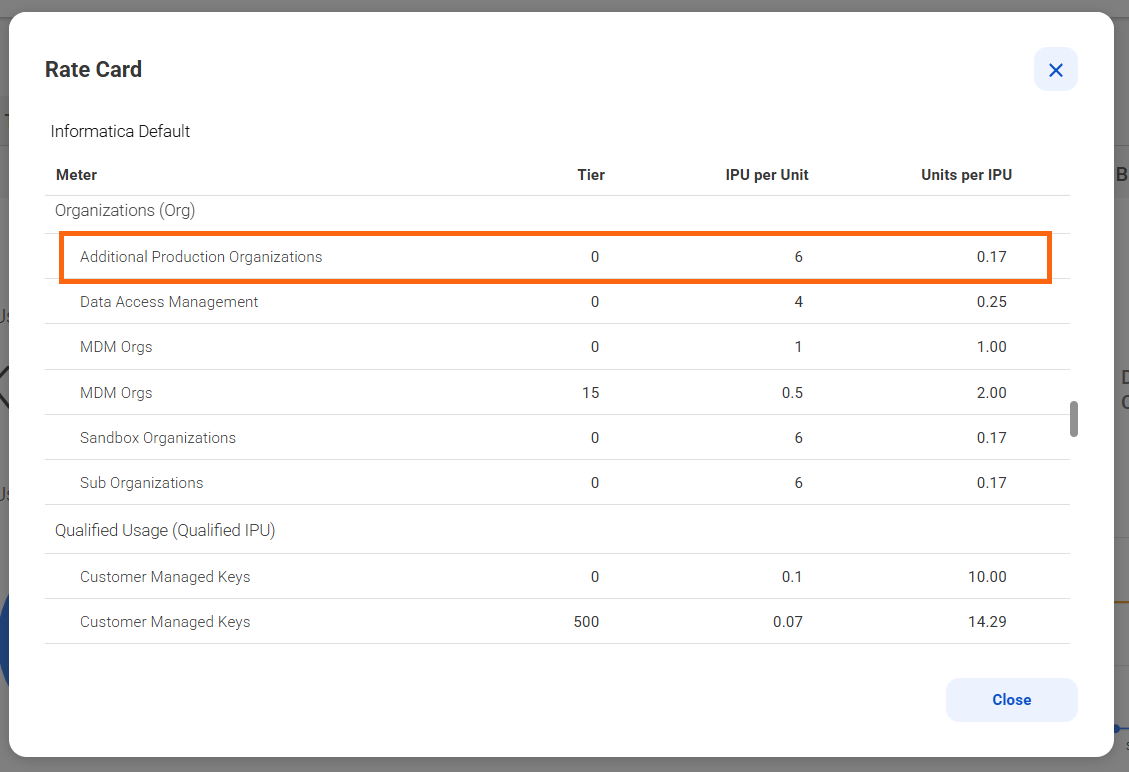Image resolution: width=1129 pixels, height=772 pixels.
Task: Select the Data Access Management row
Action: coord(557,302)
